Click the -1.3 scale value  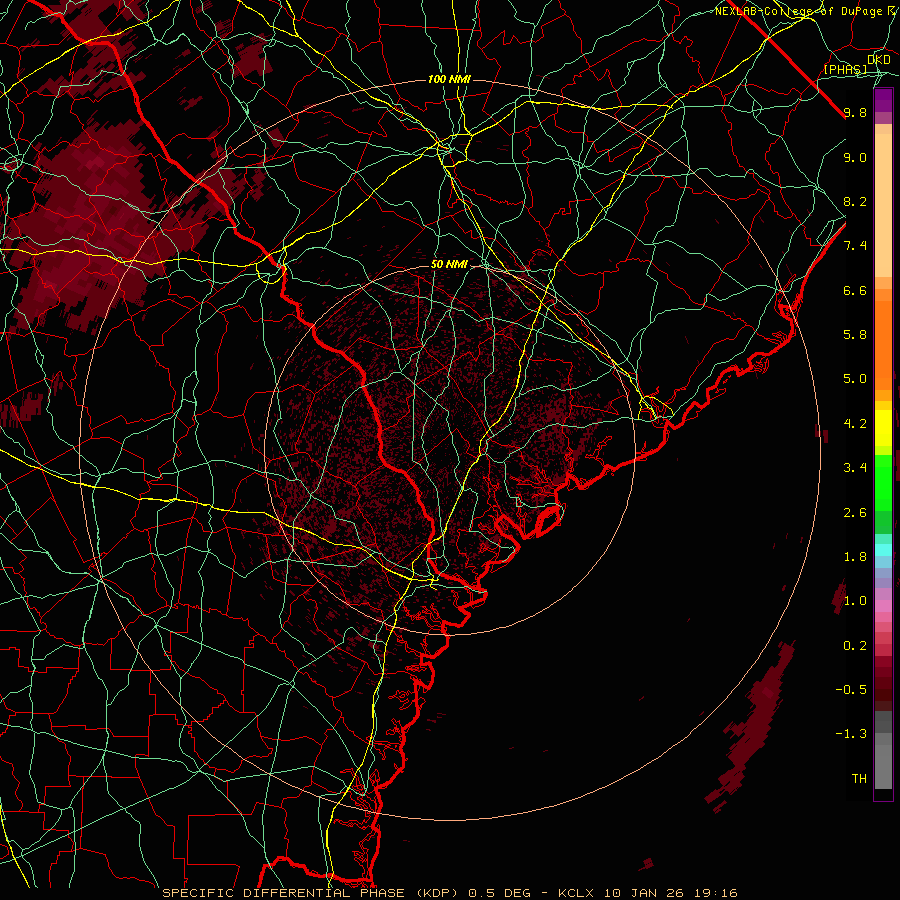pos(851,734)
